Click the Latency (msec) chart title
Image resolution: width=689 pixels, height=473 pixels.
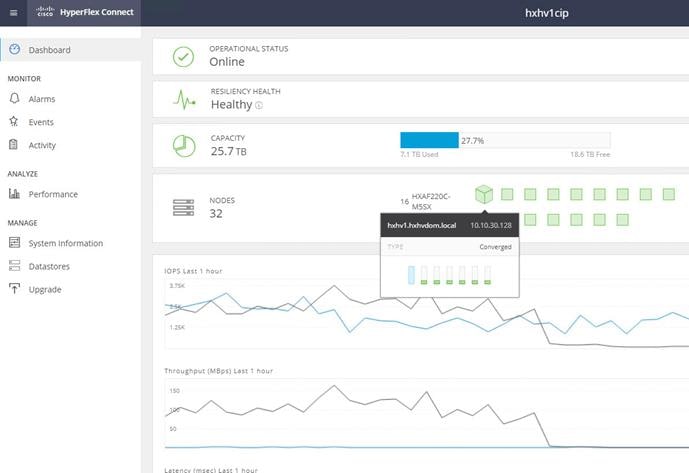click(211, 469)
